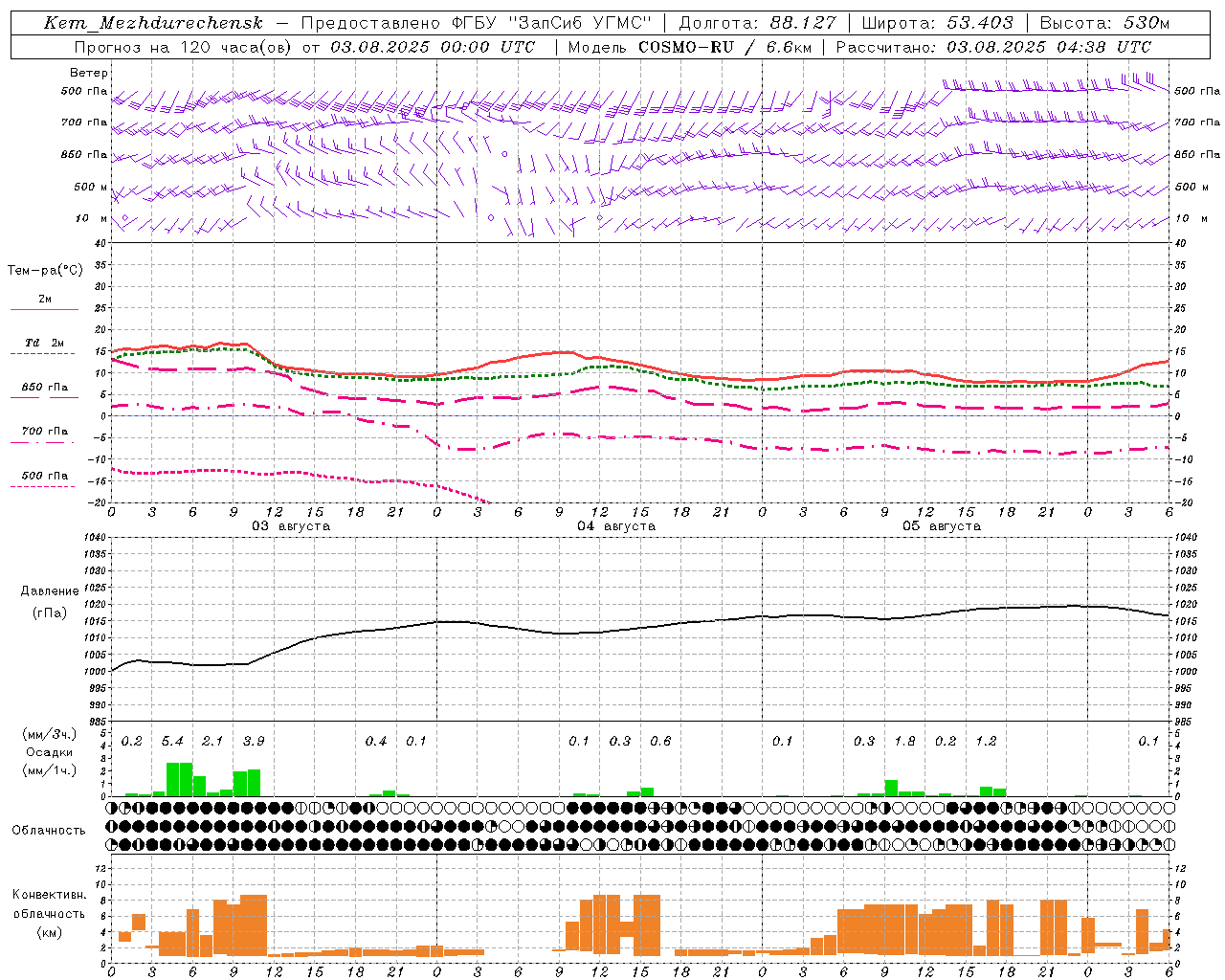
Task: Click the 0.6 precipitation value
Action: point(660,742)
